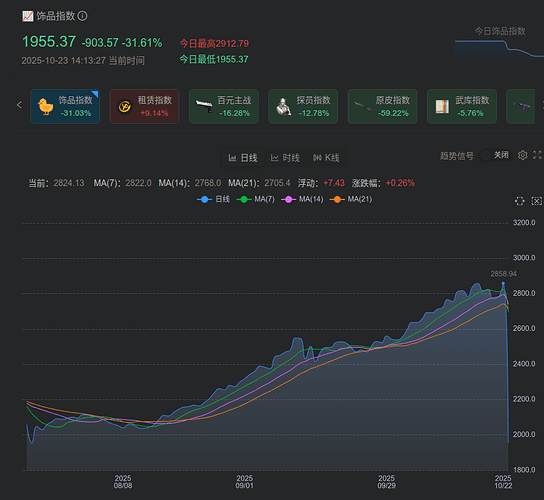
Task: Click the MA(21) value 2705.4
Action: tap(277, 183)
